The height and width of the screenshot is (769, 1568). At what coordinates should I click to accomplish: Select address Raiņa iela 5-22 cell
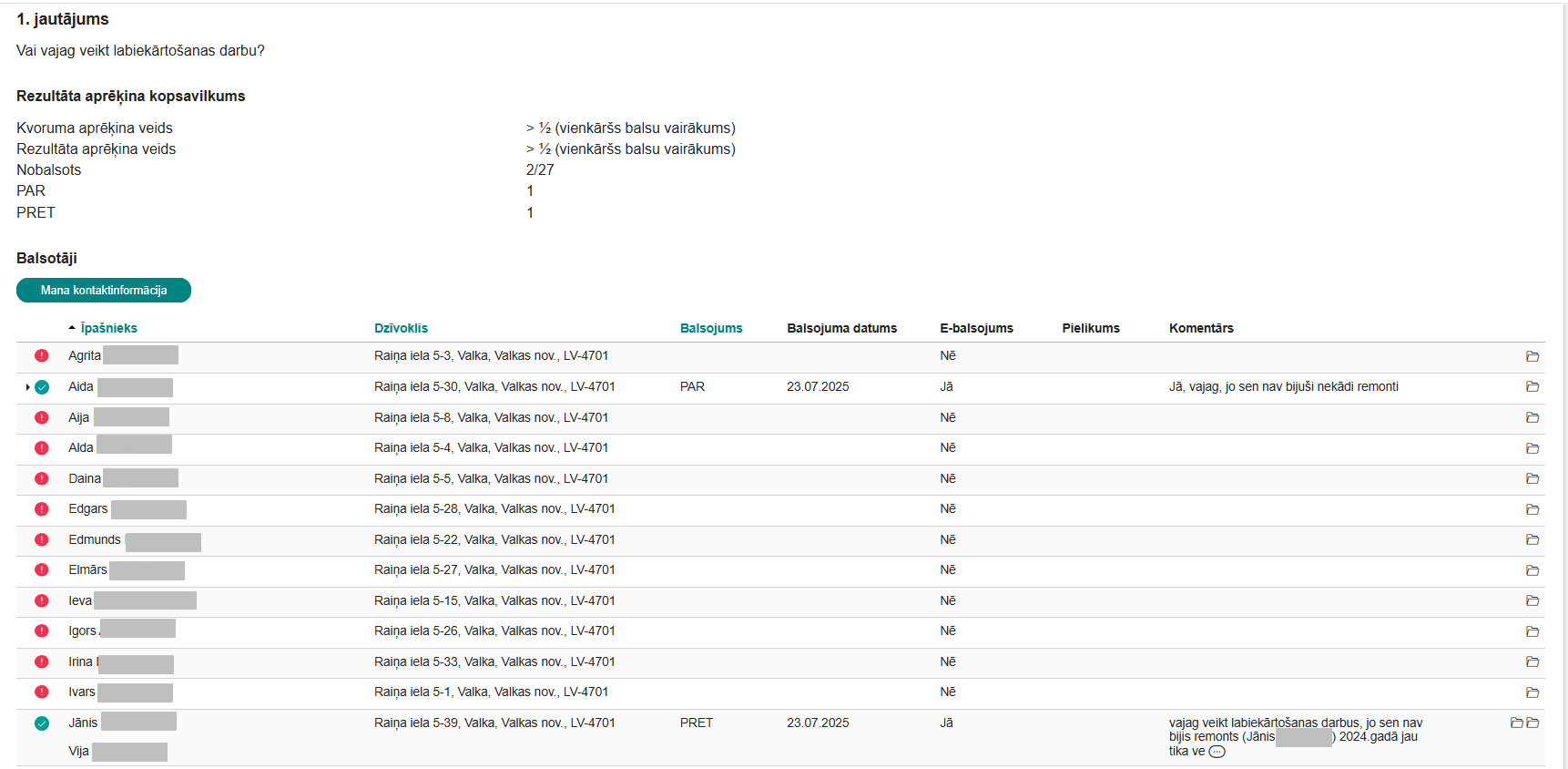pyautogui.click(x=494, y=539)
